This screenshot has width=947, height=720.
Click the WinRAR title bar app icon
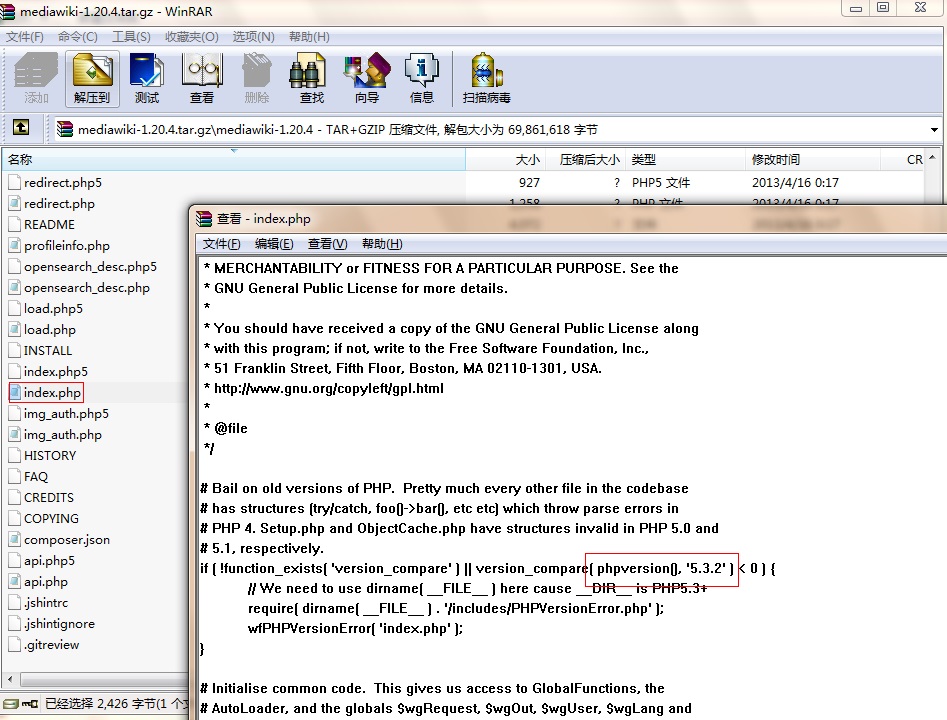(7, 11)
